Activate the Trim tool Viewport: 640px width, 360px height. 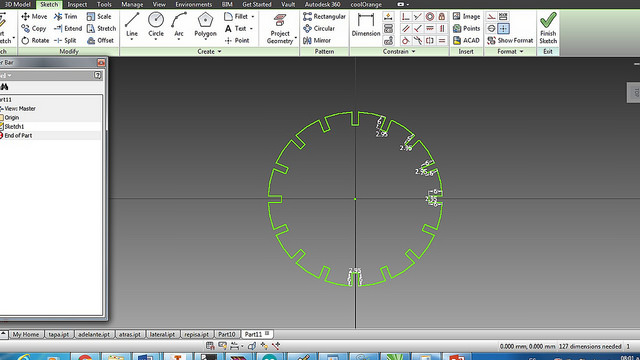66,16
